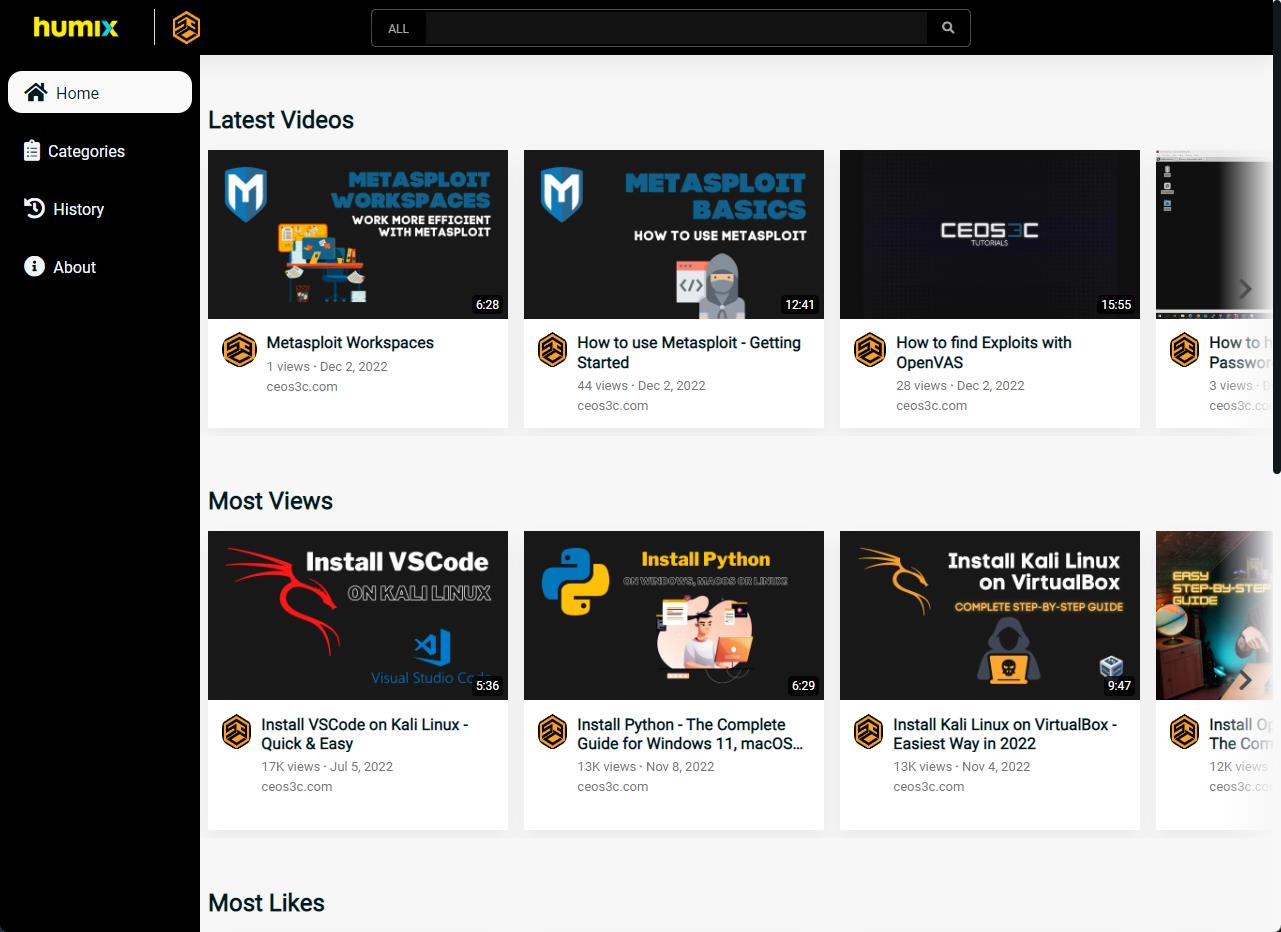This screenshot has width=1281, height=932.
Task: Click '17K views · Jul 5, 2022' text
Action: [x=327, y=767]
